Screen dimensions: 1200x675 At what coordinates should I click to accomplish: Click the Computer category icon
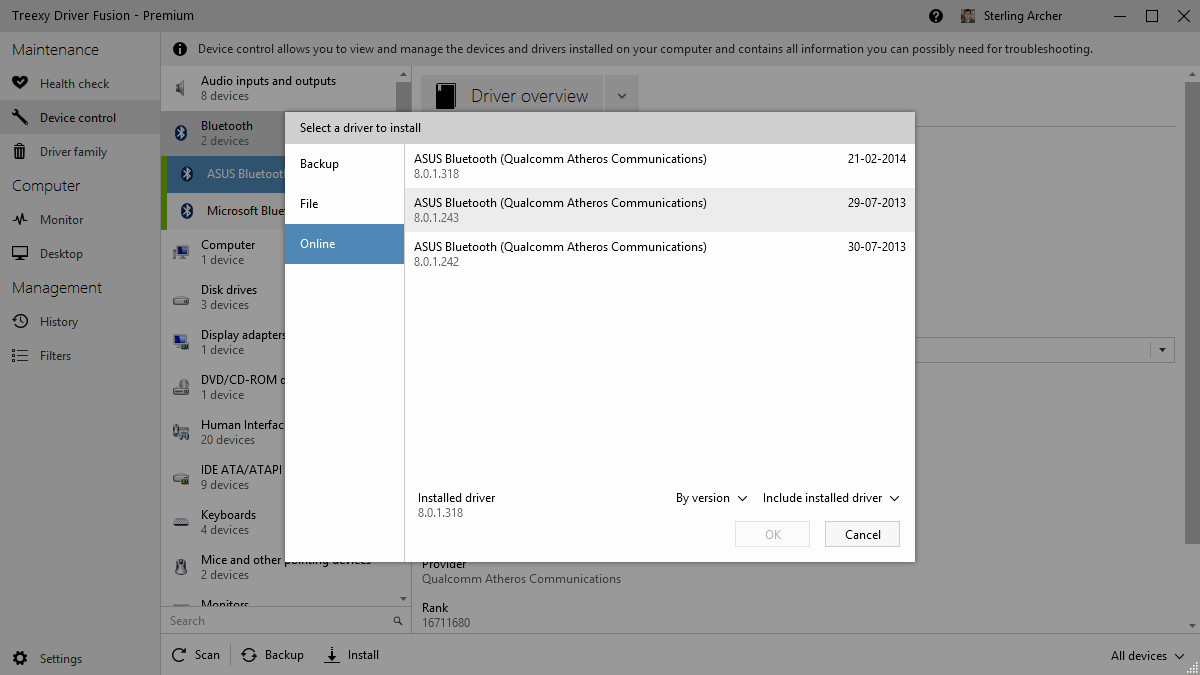tap(181, 252)
